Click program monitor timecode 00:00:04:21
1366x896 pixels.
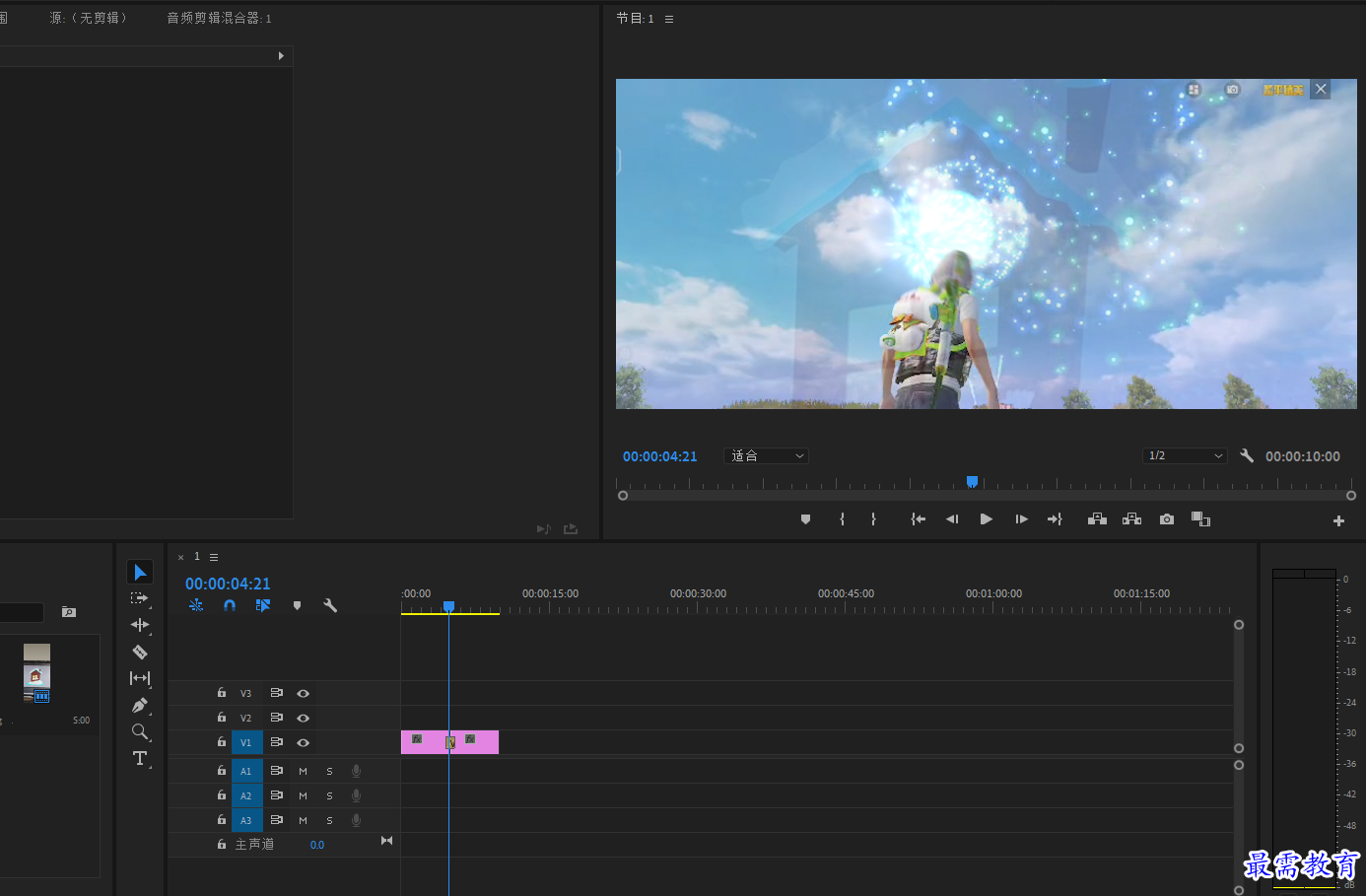coord(659,456)
